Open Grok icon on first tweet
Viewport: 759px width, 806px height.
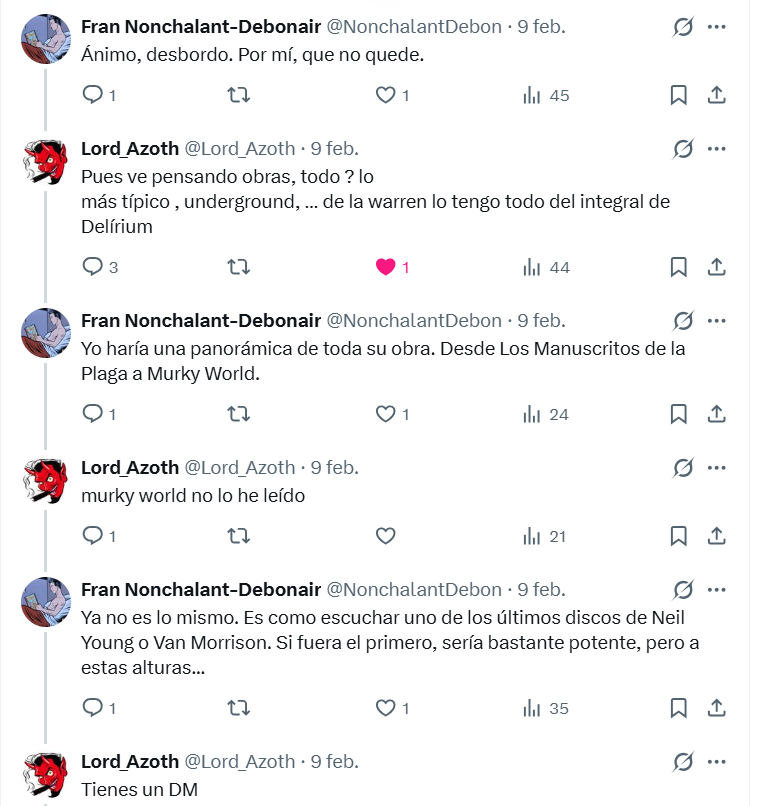click(683, 27)
